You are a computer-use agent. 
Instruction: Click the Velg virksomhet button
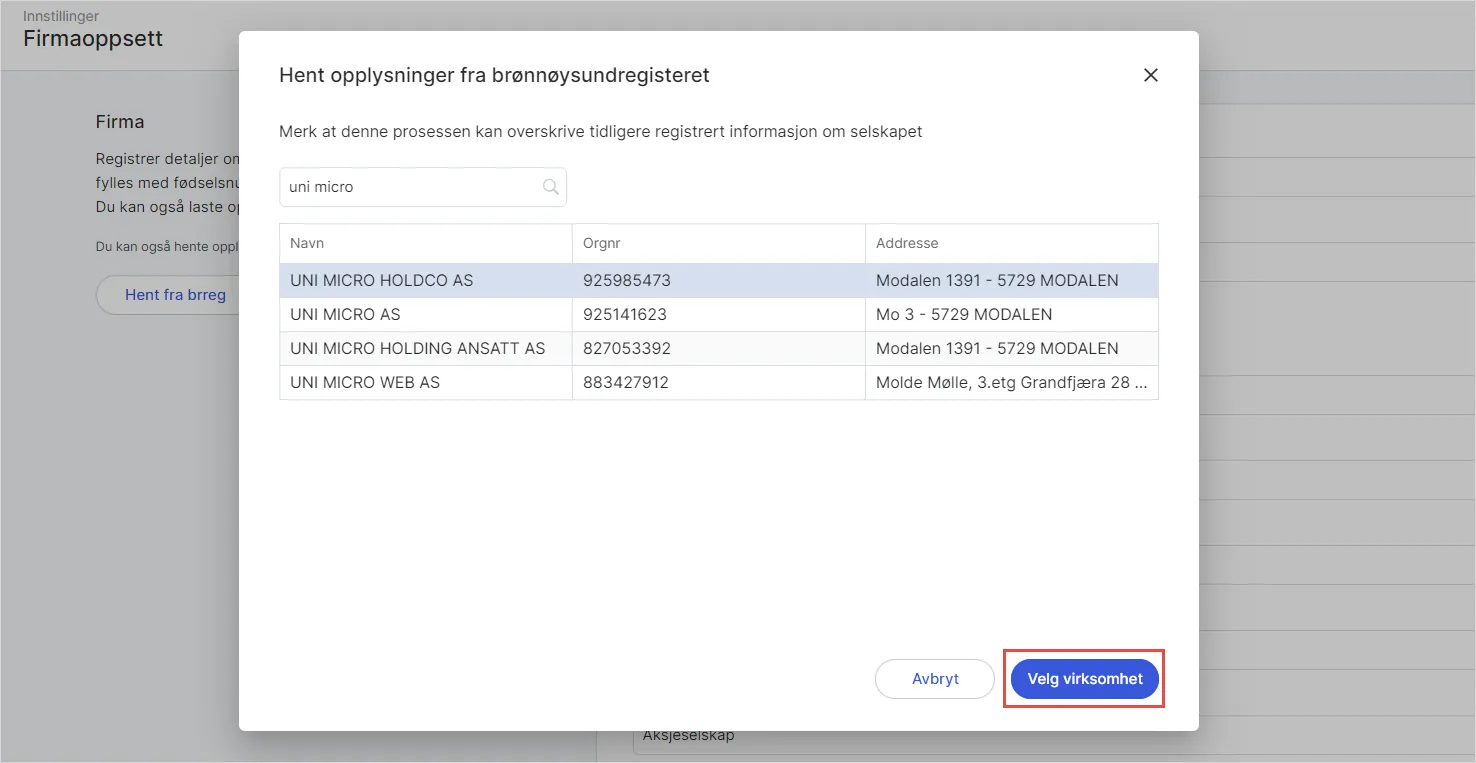click(1084, 678)
